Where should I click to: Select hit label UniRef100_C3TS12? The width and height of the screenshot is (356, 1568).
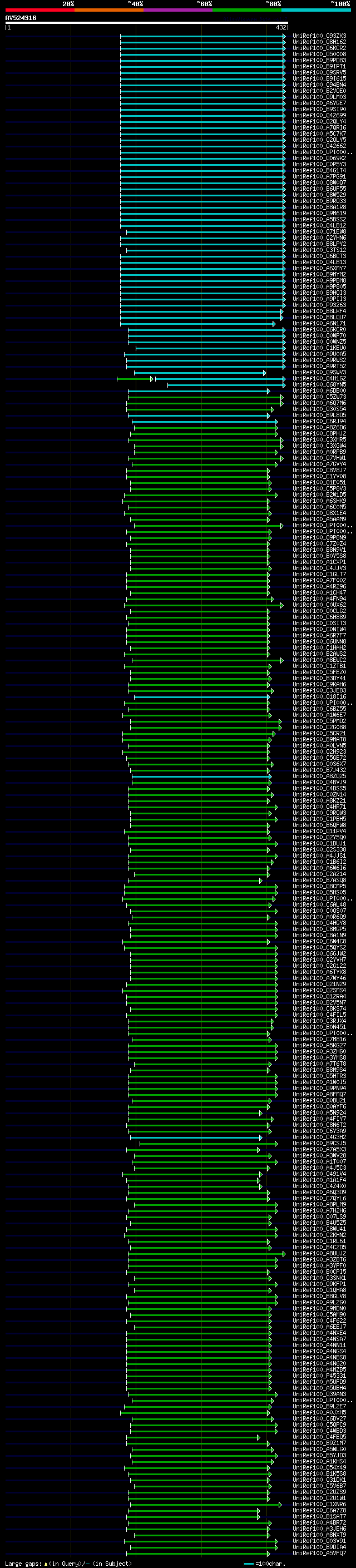click(x=319, y=250)
